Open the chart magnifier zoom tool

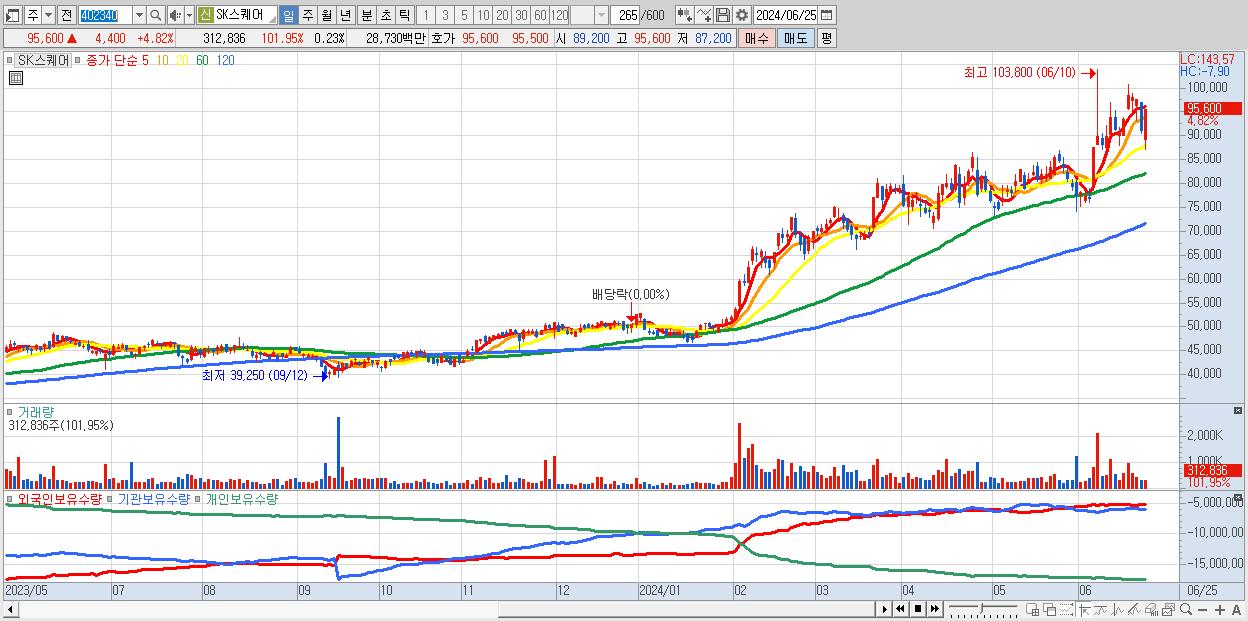[x=1186, y=609]
